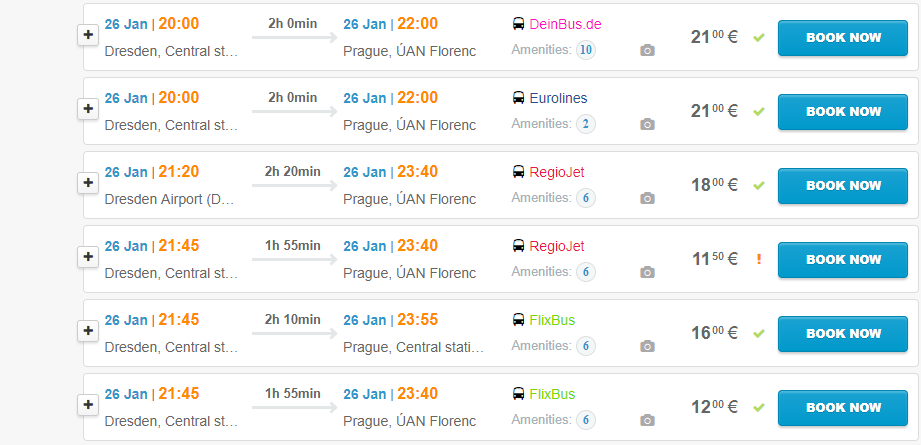This screenshot has height=445, width=921.
Task: Open photos camera icon for Eurolines trip
Action: pyautogui.click(x=647, y=124)
